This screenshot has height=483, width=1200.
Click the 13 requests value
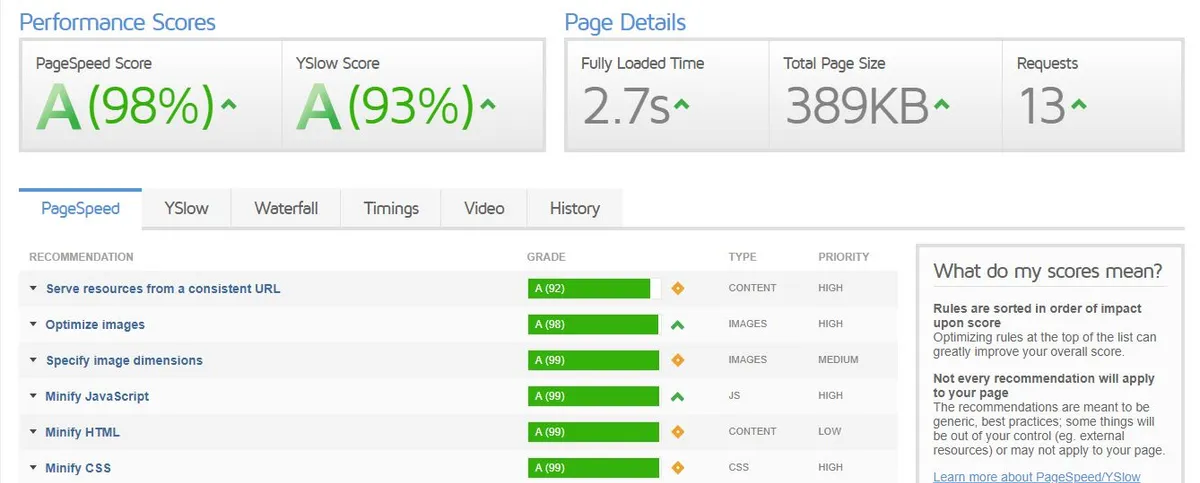1042,106
